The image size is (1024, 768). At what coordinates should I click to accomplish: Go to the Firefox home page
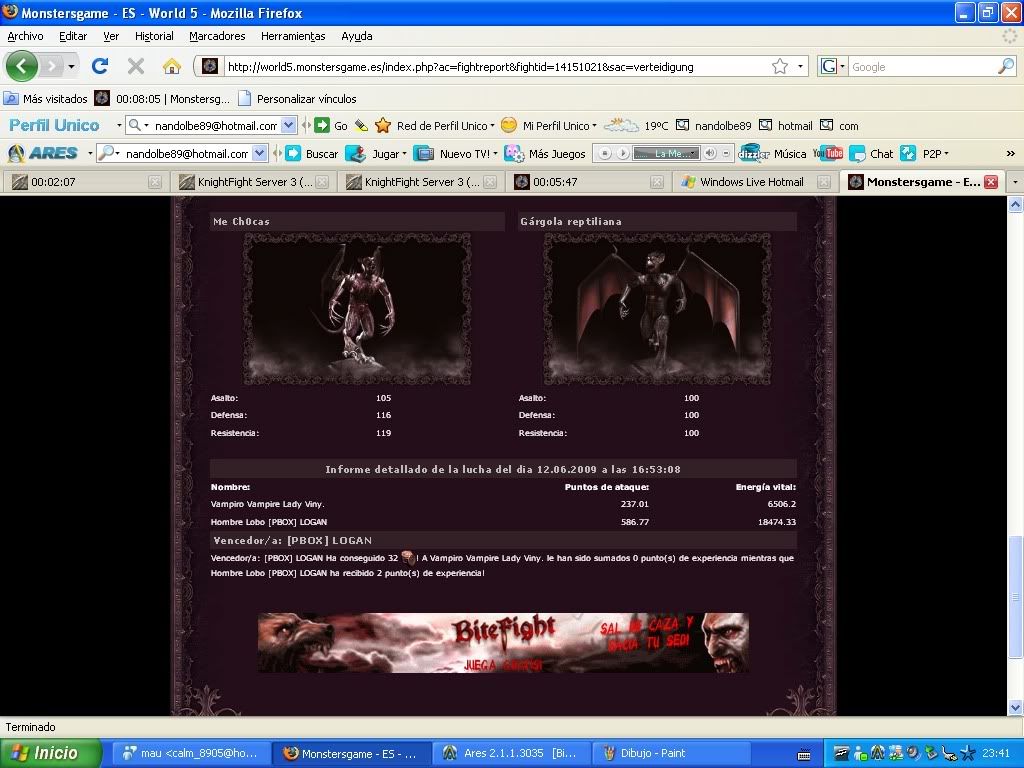172,66
